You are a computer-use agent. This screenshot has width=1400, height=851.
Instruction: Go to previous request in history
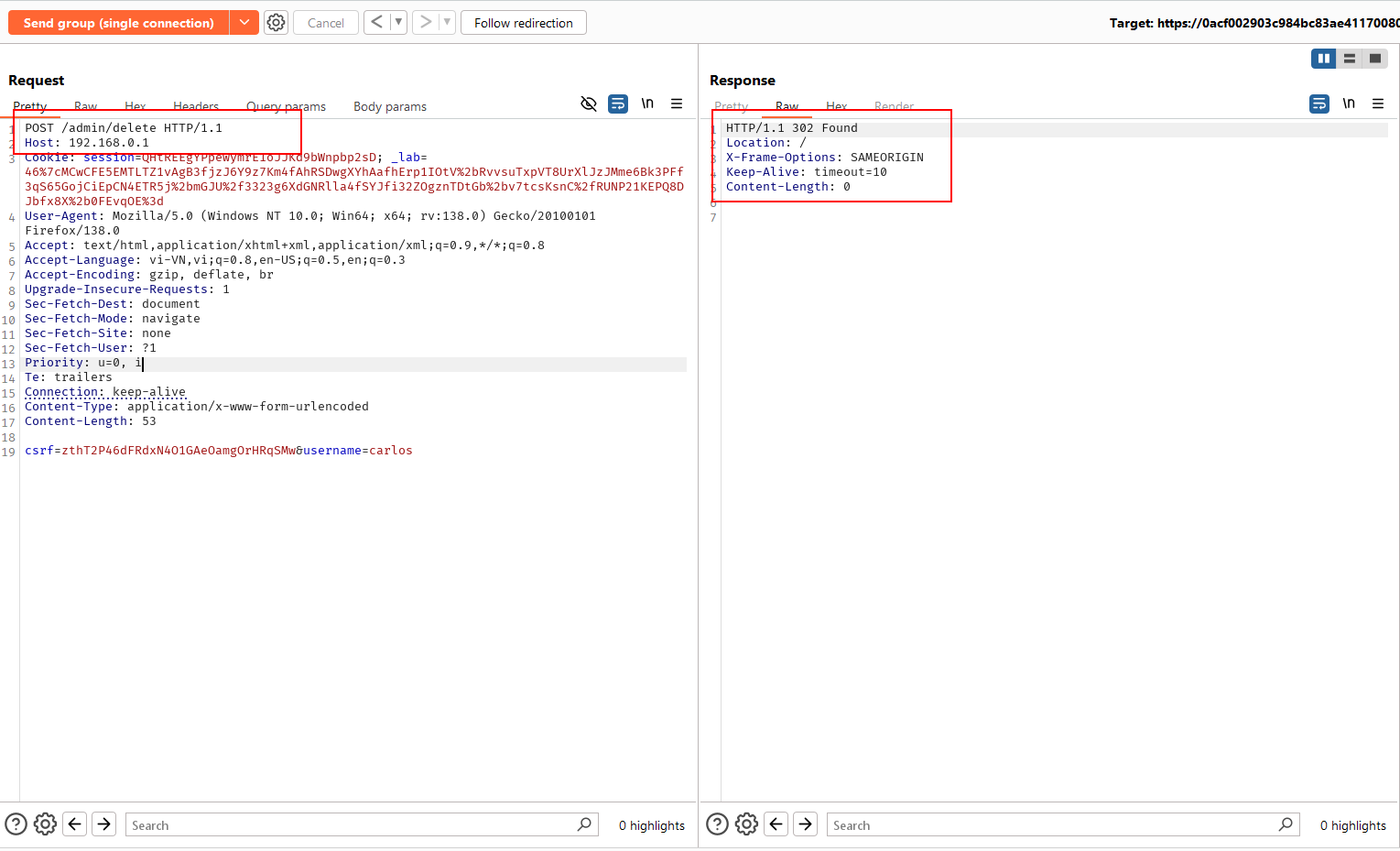click(x=377, y=22)
